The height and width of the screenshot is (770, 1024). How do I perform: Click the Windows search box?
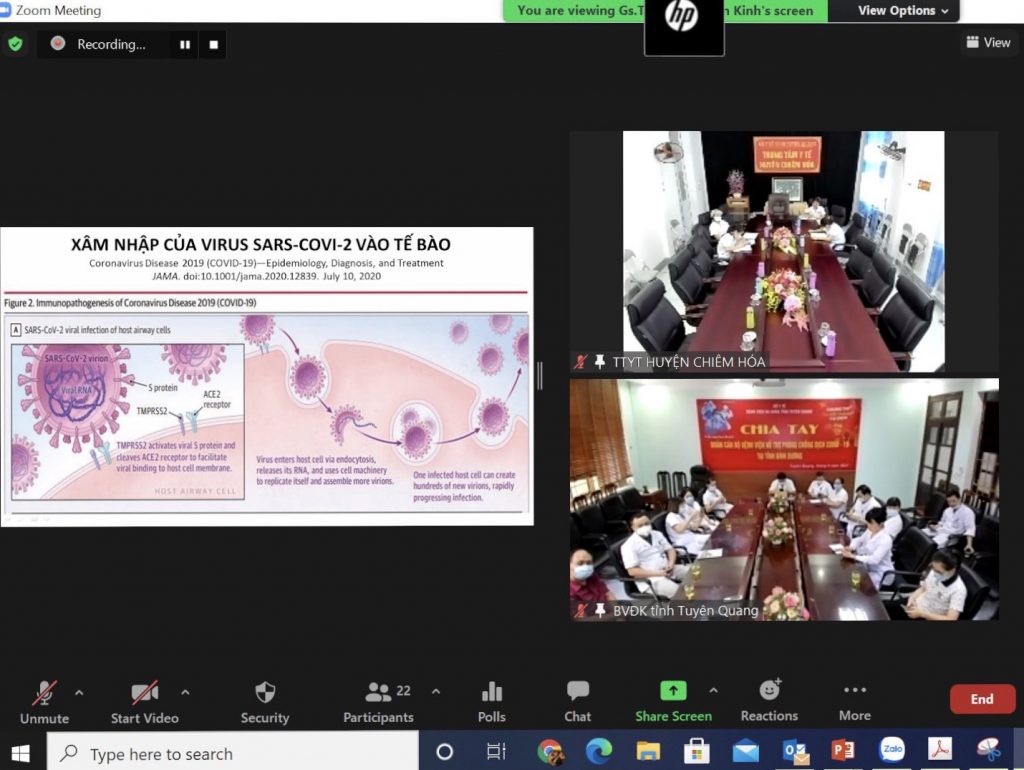point(232,753)
